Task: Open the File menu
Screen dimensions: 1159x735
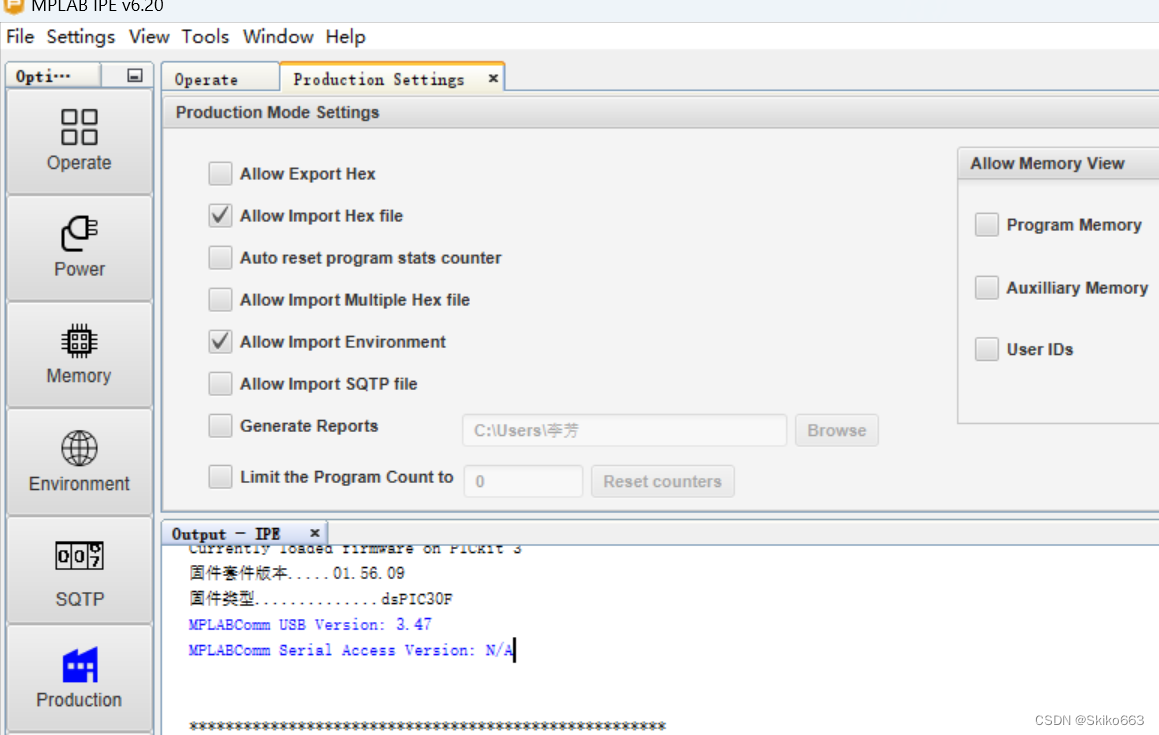Action: pos(20,36)
